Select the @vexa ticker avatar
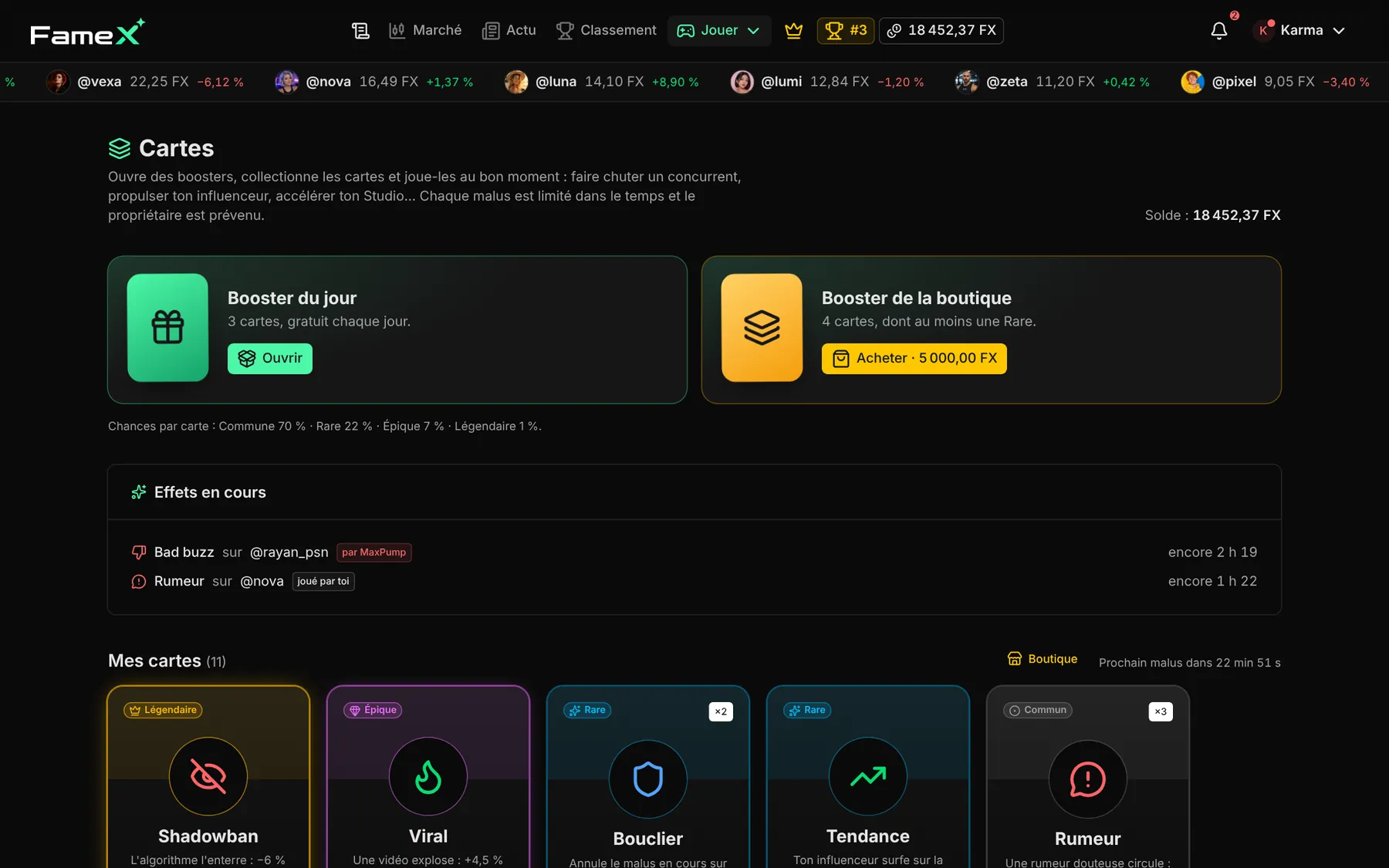 pyautogui.click(x=58, y=82)
